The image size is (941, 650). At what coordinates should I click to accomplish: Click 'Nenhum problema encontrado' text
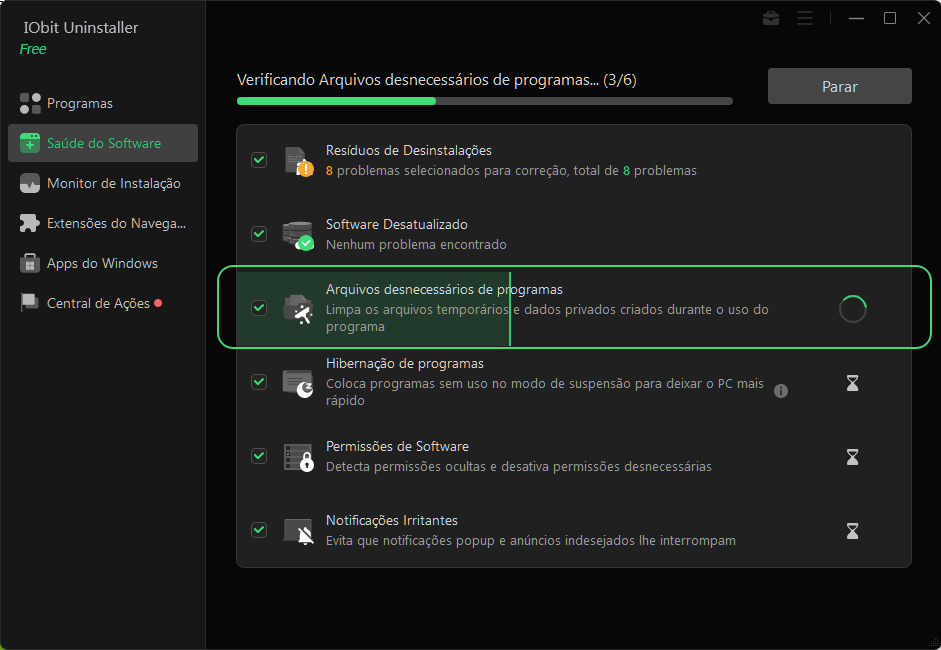(416, 244)
